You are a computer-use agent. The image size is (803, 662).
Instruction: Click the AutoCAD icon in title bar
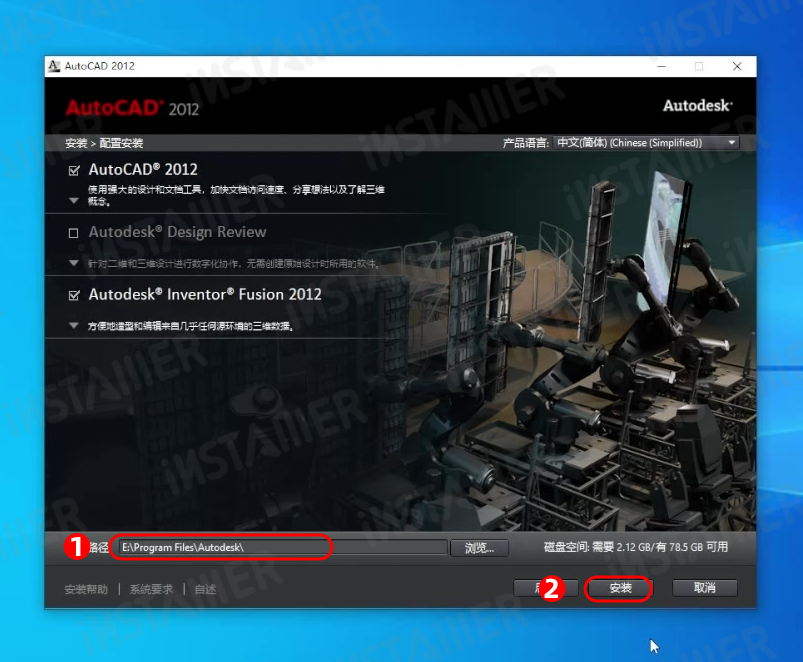pos(54,66)
